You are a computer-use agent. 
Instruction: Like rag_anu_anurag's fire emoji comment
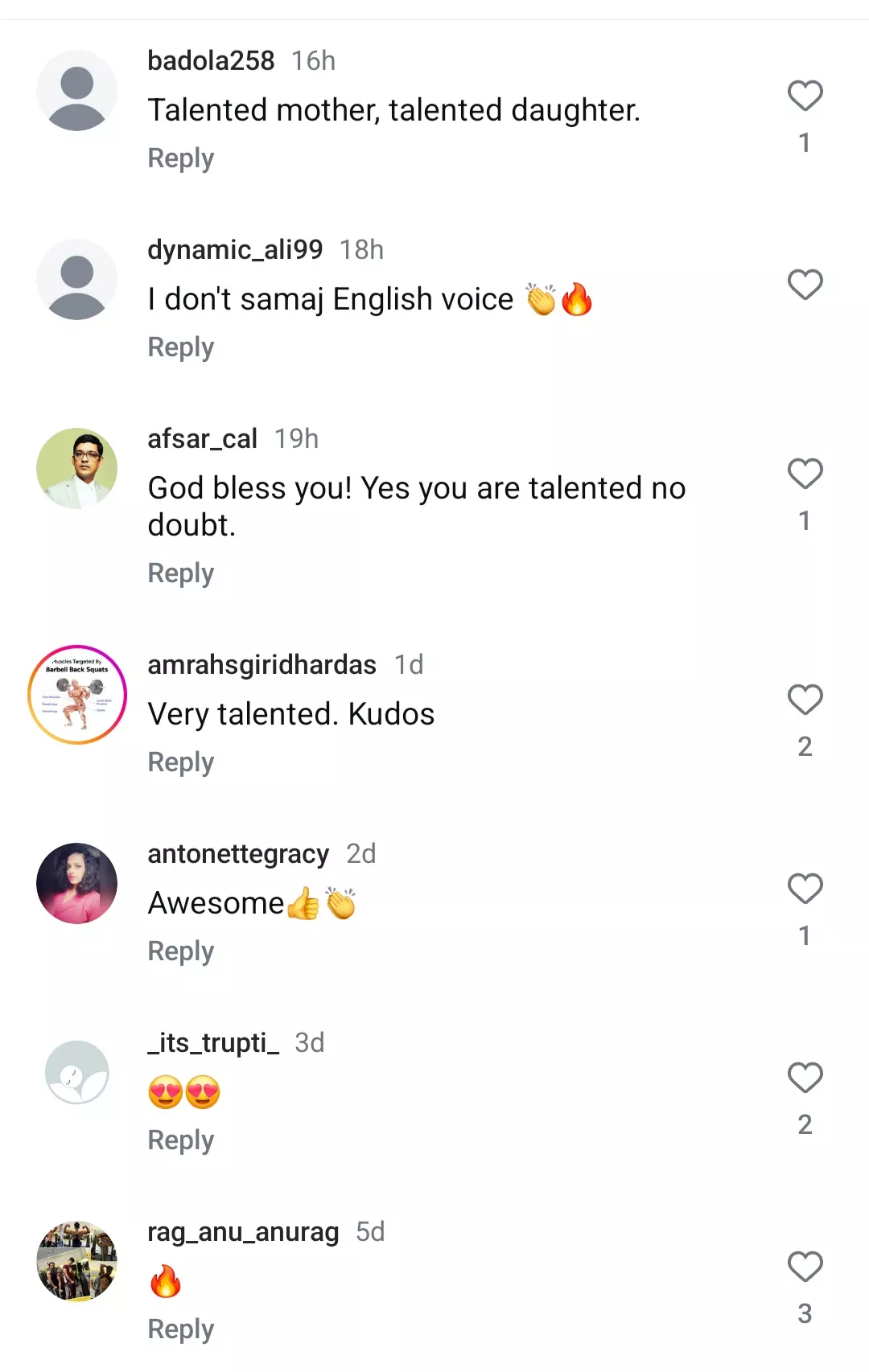805,1267
